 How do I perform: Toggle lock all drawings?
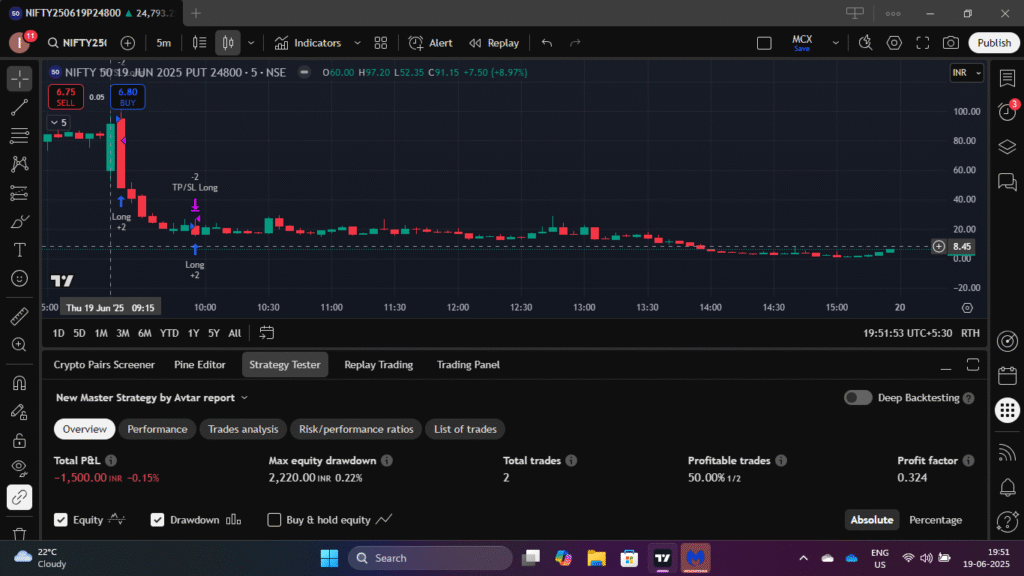tap(20, 440)
